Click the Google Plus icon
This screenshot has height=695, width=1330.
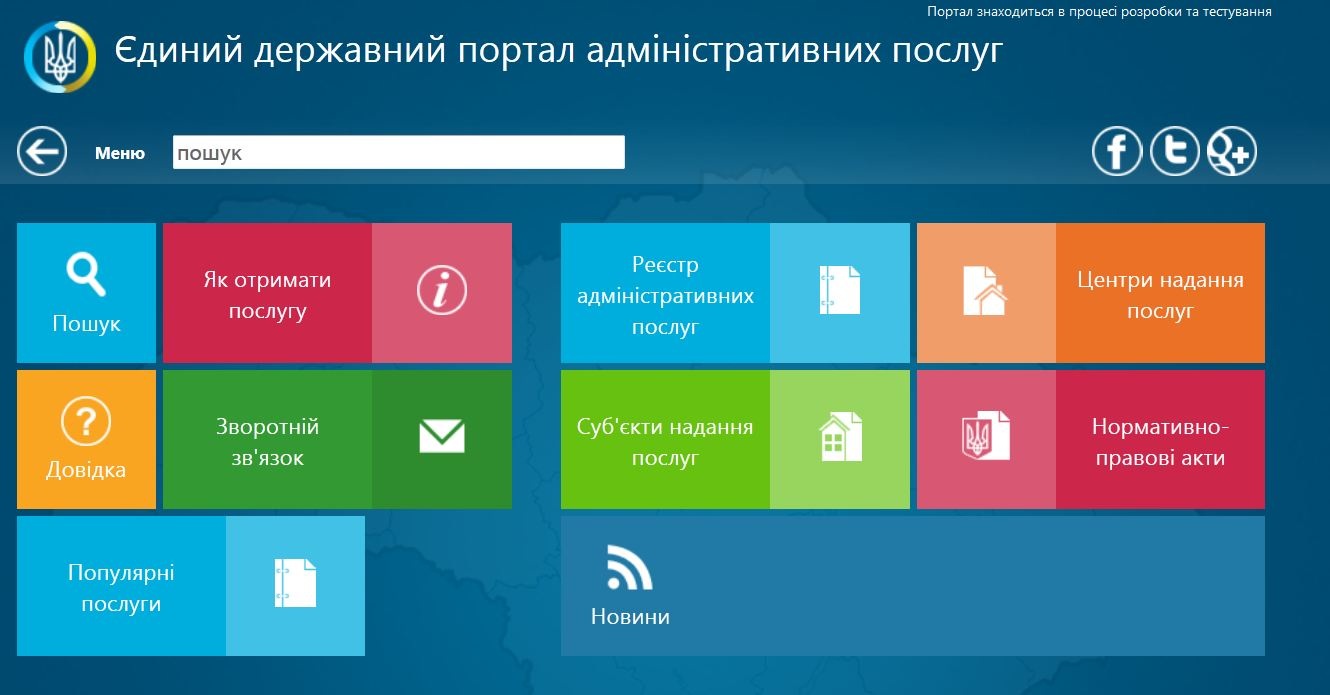(x=1231, y=153)
